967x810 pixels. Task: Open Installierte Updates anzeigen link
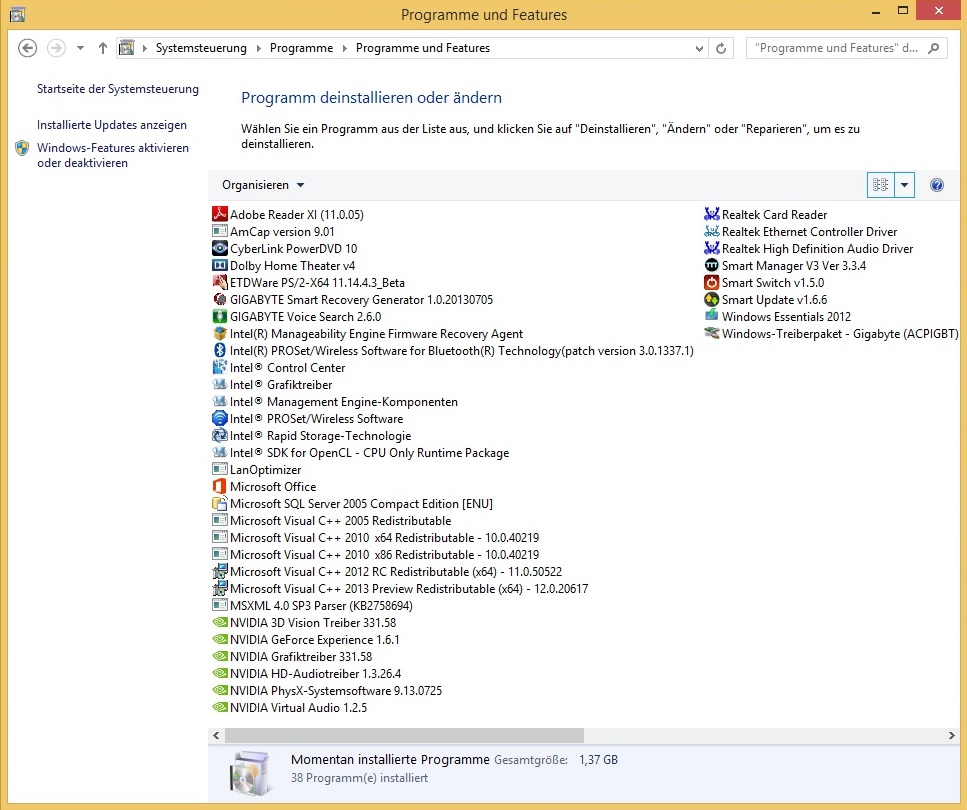[112, 125]
